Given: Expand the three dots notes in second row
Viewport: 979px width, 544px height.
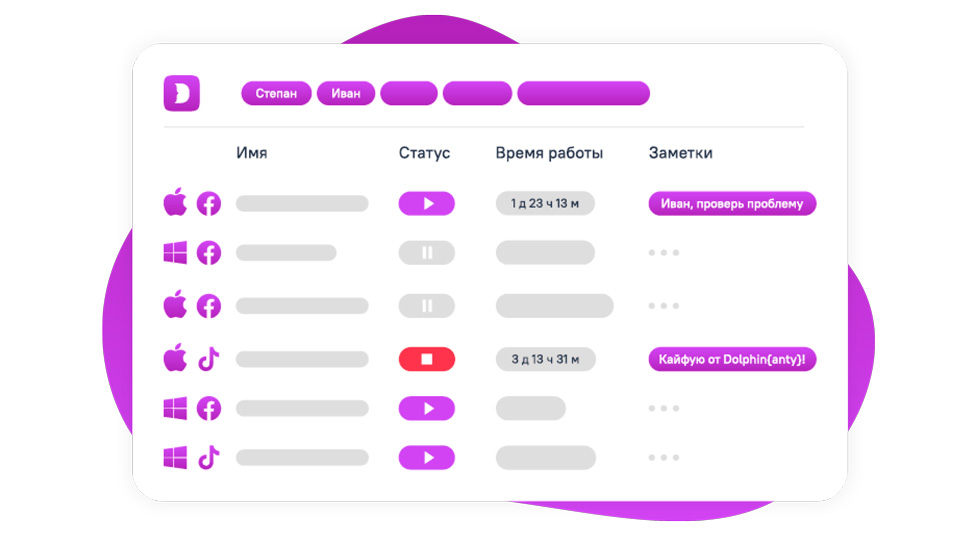Looking at the screenshot, I should pyautogui.click(x=664, y=253).
